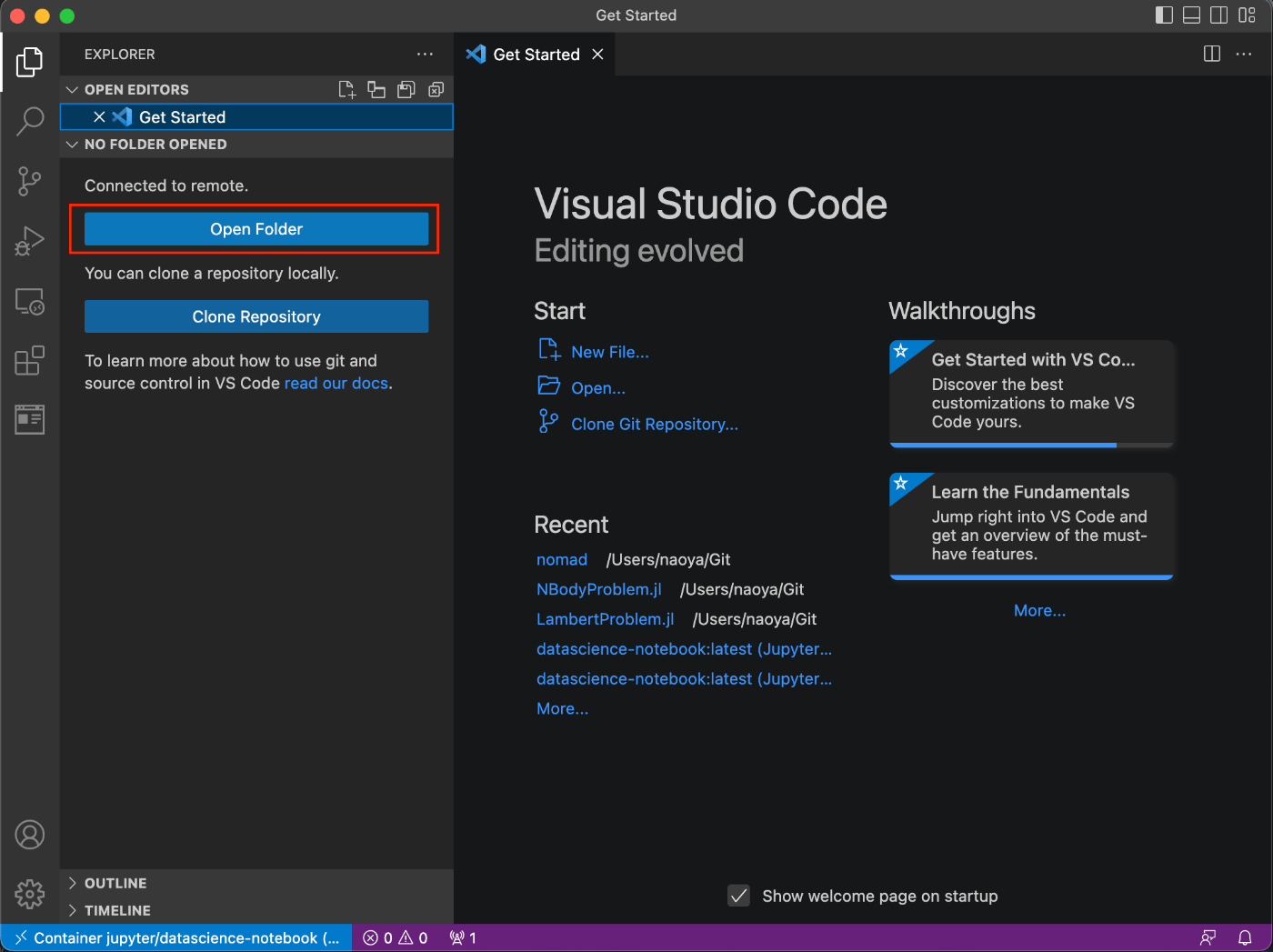
Task: Open Learn the Fundamentals walkthrough card
Action: tap(1031, 526)
